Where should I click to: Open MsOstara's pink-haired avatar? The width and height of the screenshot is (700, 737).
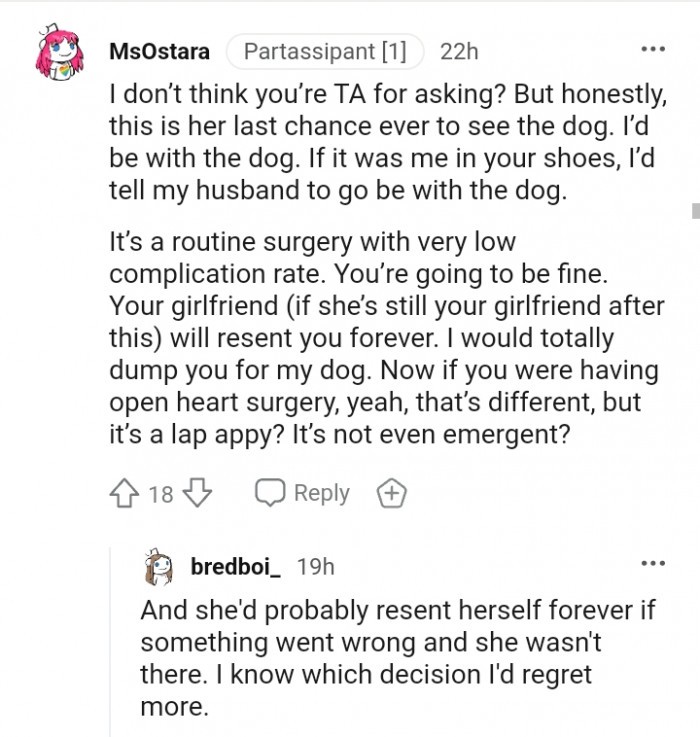pos(59,54)
